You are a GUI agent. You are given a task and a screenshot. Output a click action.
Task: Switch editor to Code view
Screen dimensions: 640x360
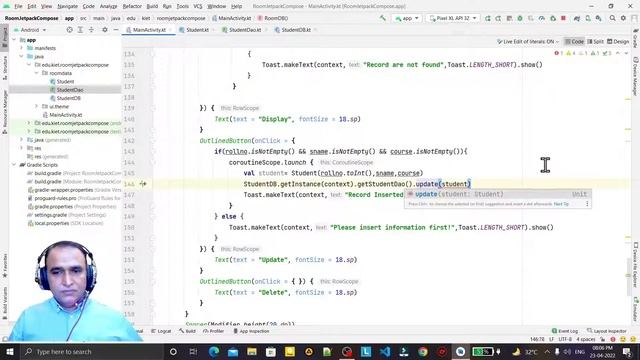574,42
